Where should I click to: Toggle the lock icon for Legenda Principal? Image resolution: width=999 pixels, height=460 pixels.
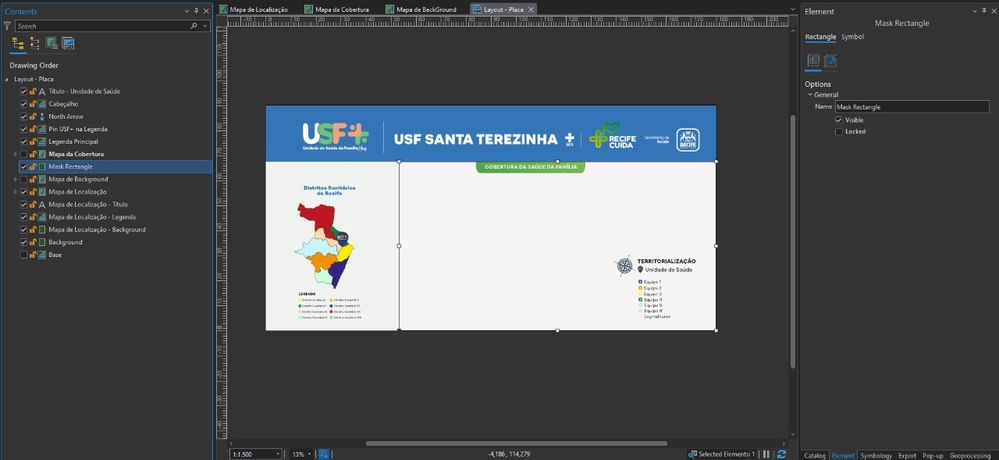(x=32, y=141)
